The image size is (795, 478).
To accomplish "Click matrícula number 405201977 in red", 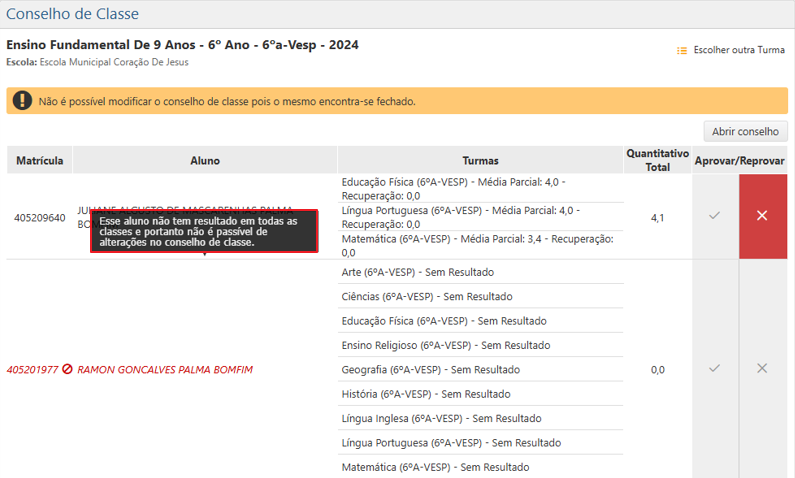I will (32, 370).
